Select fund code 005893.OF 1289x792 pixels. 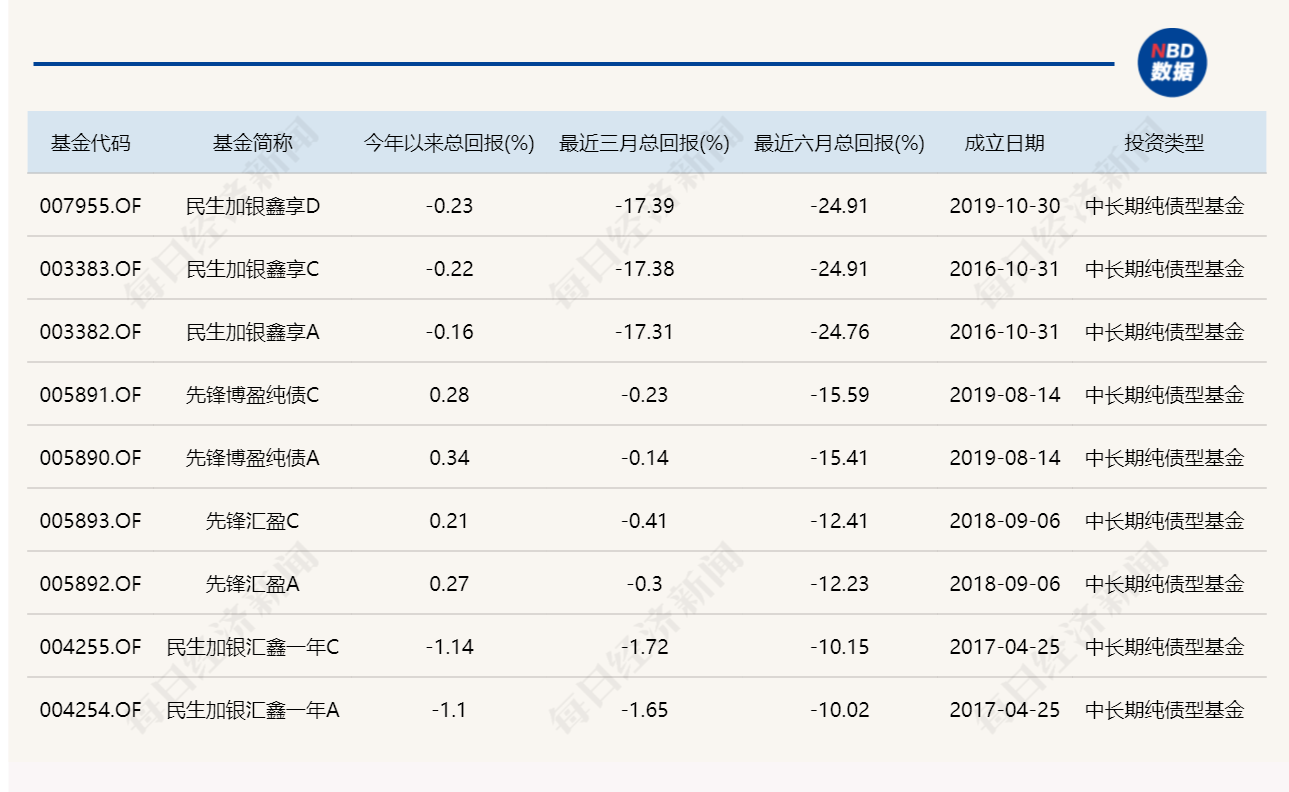click(91, 521)
